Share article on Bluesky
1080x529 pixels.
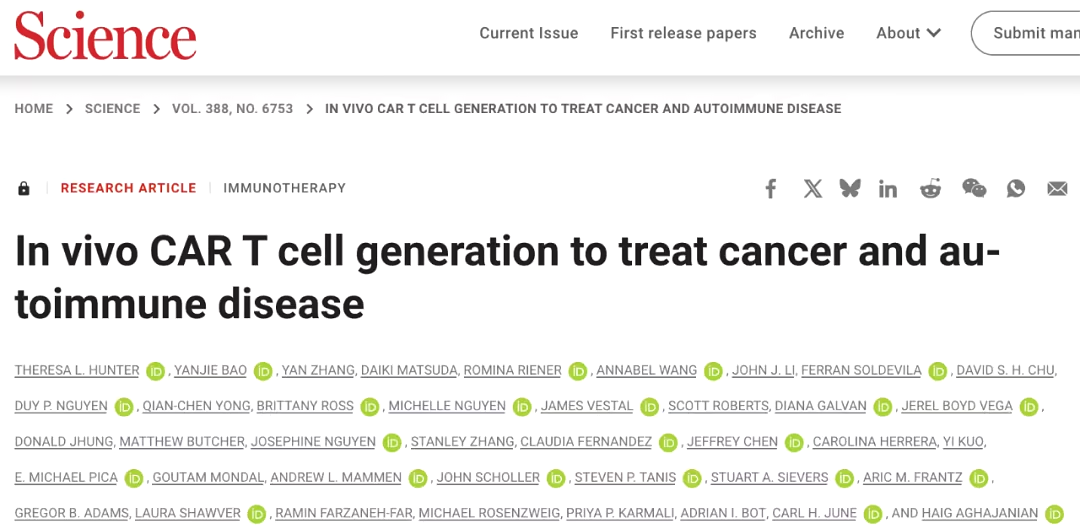click(x=850, y=188)
